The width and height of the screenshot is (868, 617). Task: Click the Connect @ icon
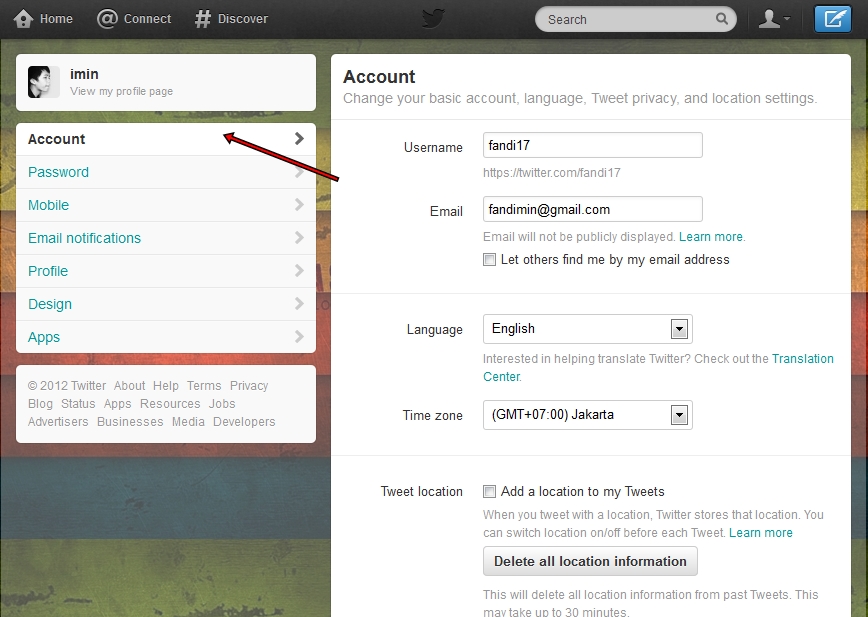tap(107, 19)
